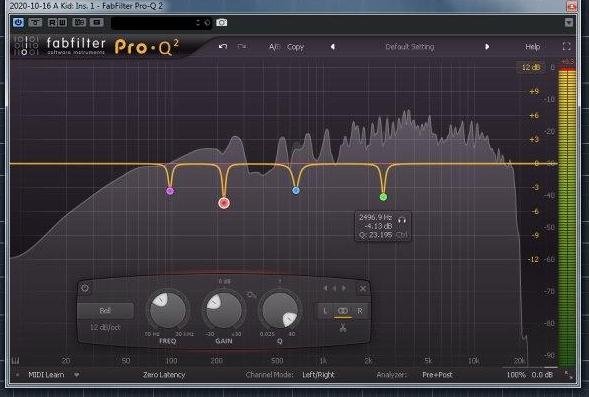The height and width of the screenshot is (397, 589).
Task: Click the -4.13 dB gain value
Action: [378, 226]
